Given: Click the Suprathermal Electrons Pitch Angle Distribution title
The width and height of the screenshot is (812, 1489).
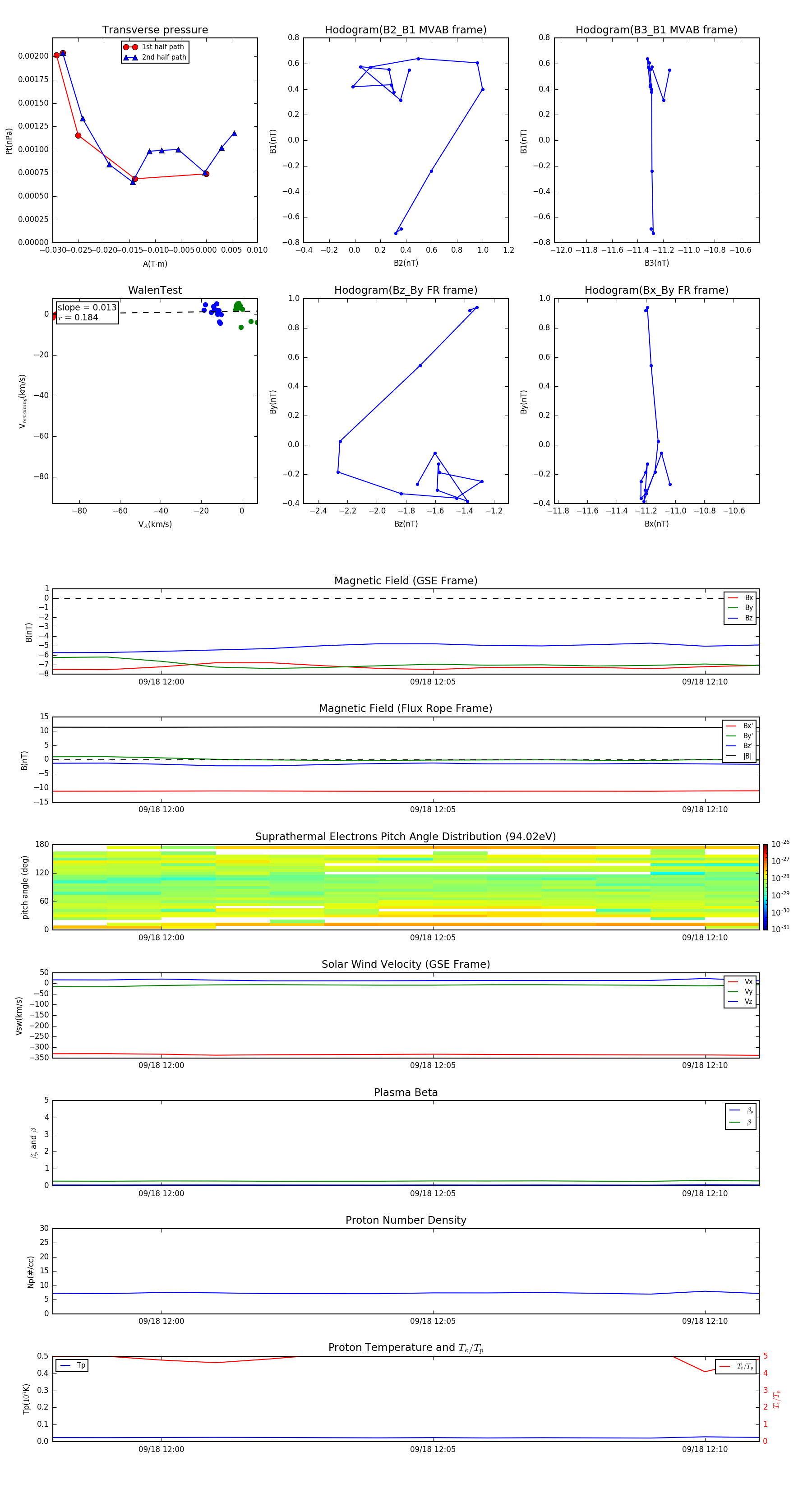Looking at the screenshot, I should click(406, 837).
